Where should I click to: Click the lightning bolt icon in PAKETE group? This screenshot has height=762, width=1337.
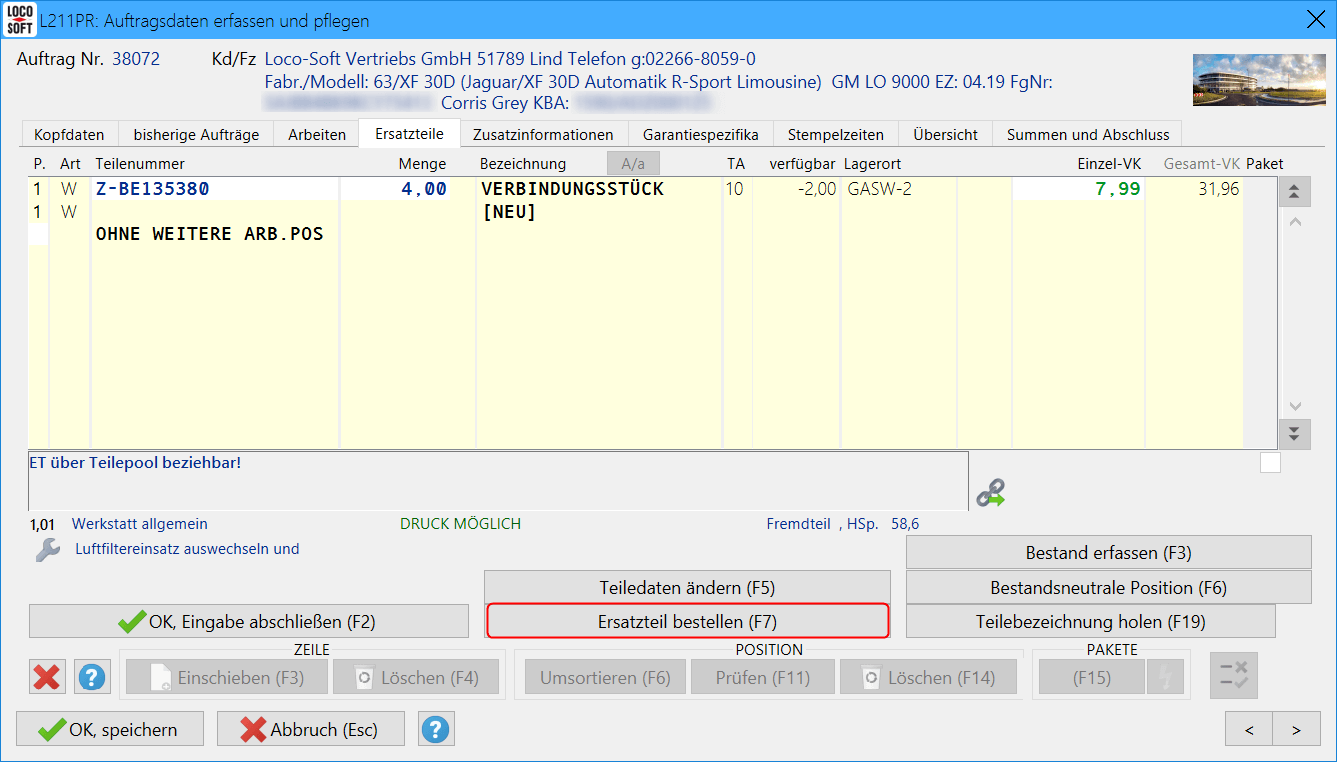pyautogui.click(x=1165, y=678)
